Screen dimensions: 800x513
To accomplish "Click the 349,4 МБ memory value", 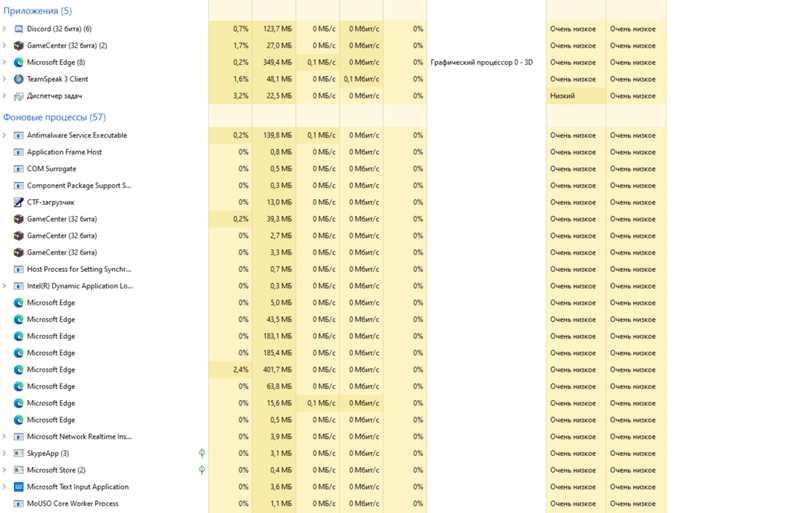I will click(277, 62).
